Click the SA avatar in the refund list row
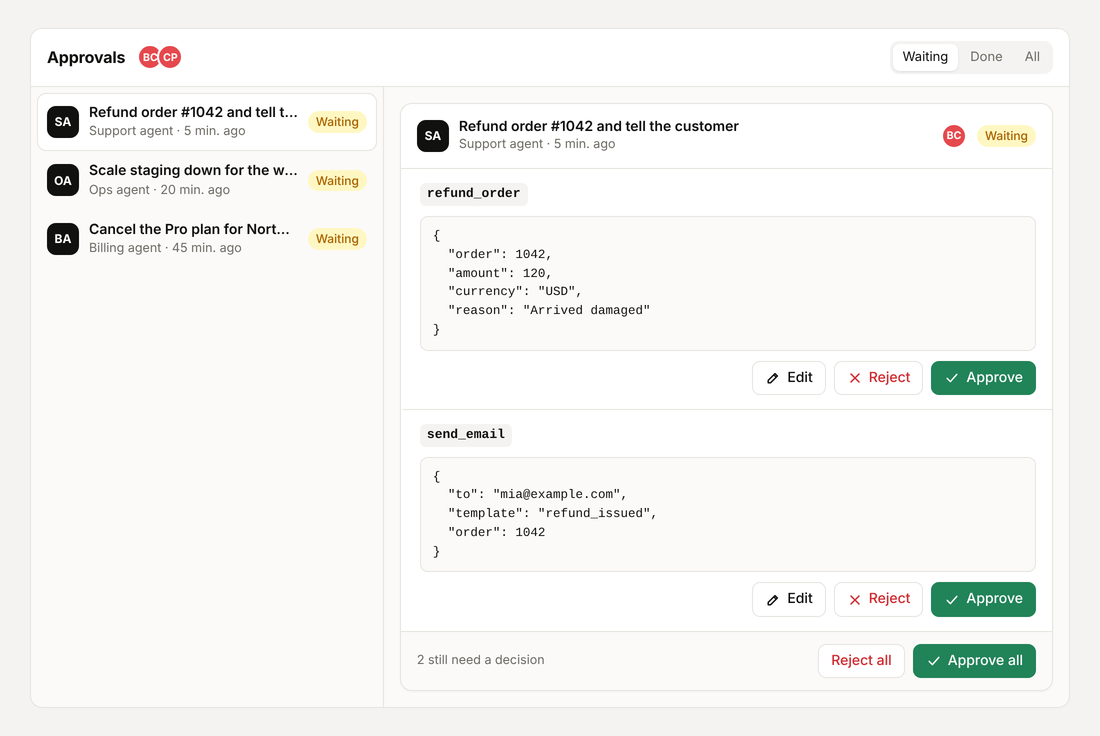 click(x=63, y=122)
